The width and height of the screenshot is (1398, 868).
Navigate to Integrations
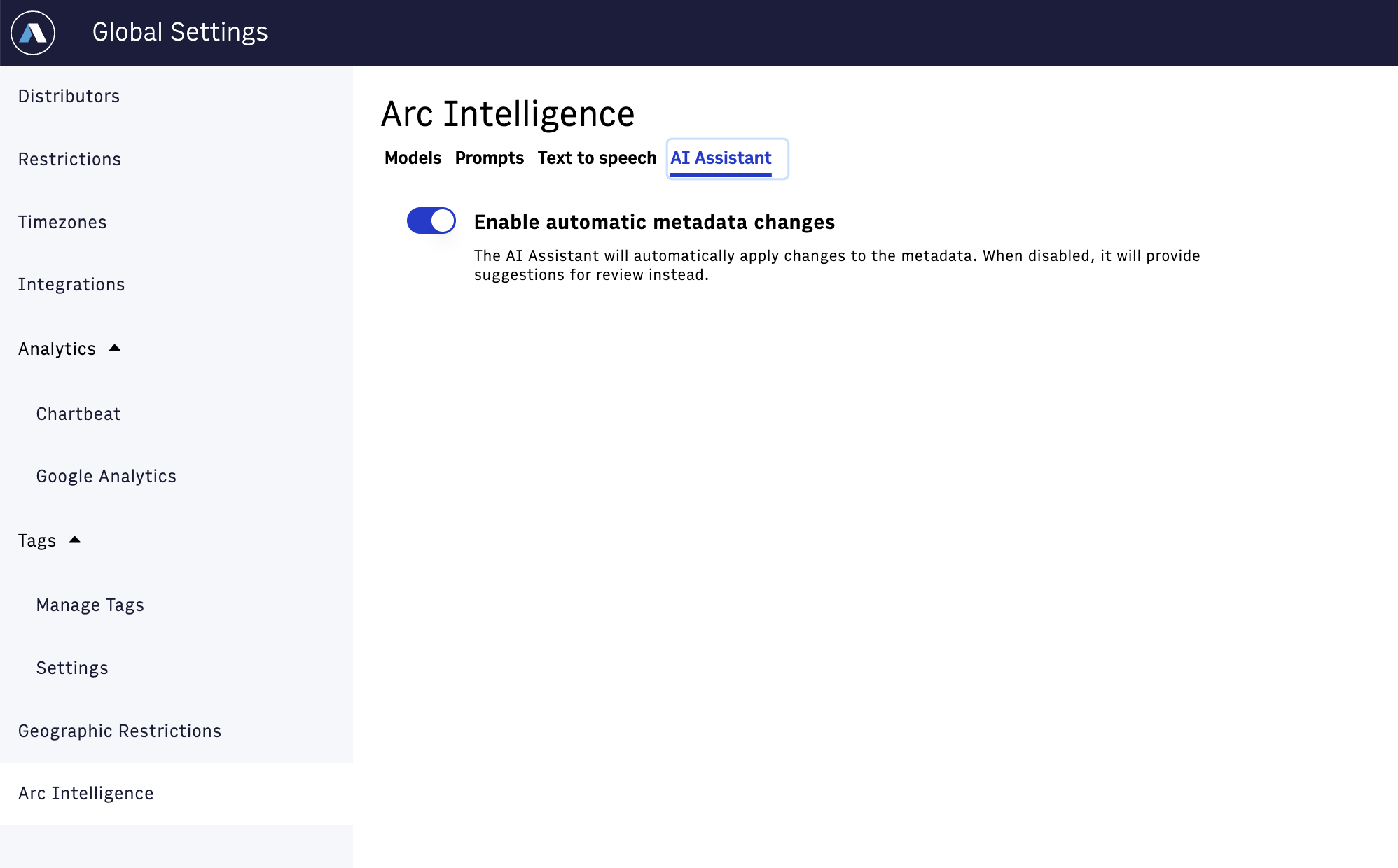click(71, 284)
